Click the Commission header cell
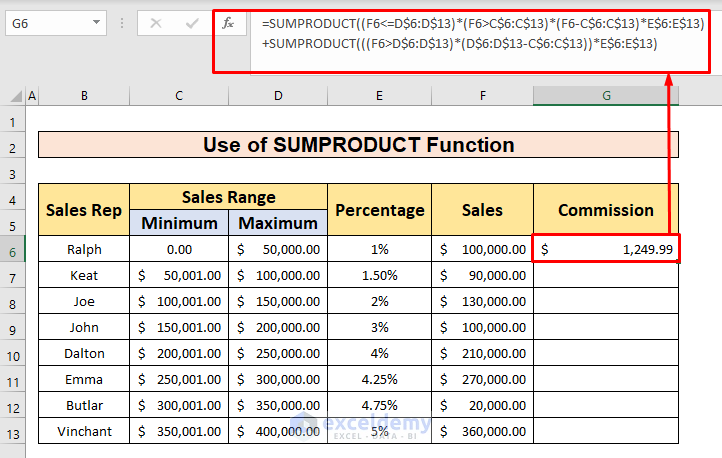 pos(606,210)
